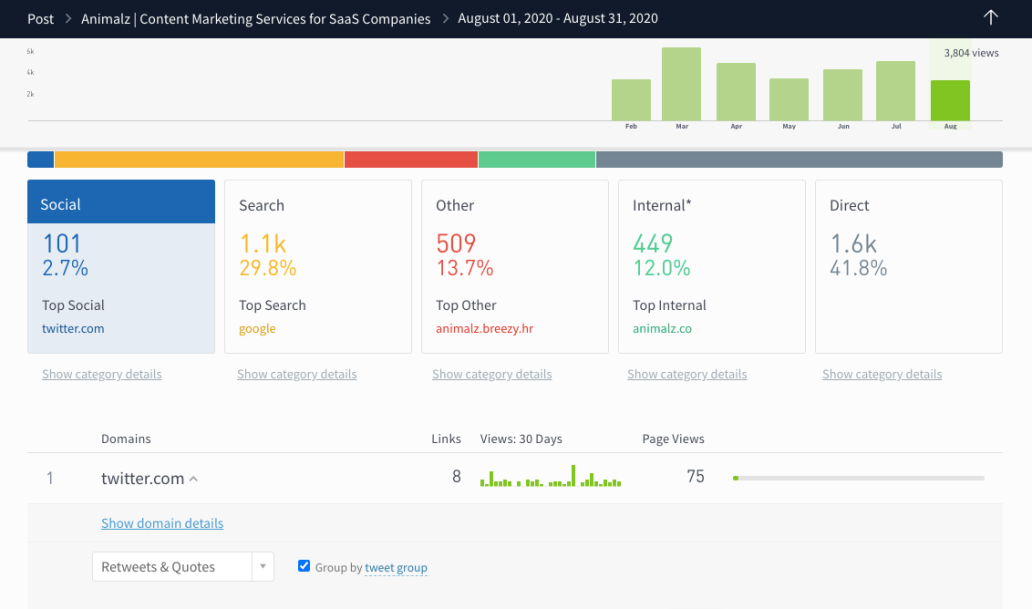Screen dimensions: 1032x609
Task: Select the Social category card
Action: point(121,266)
